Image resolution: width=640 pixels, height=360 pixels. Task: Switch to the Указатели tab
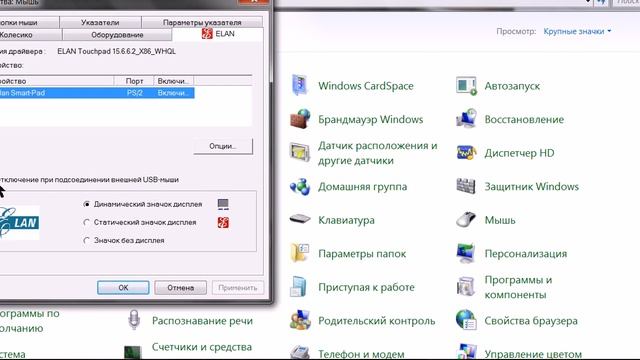coord(100,22)
